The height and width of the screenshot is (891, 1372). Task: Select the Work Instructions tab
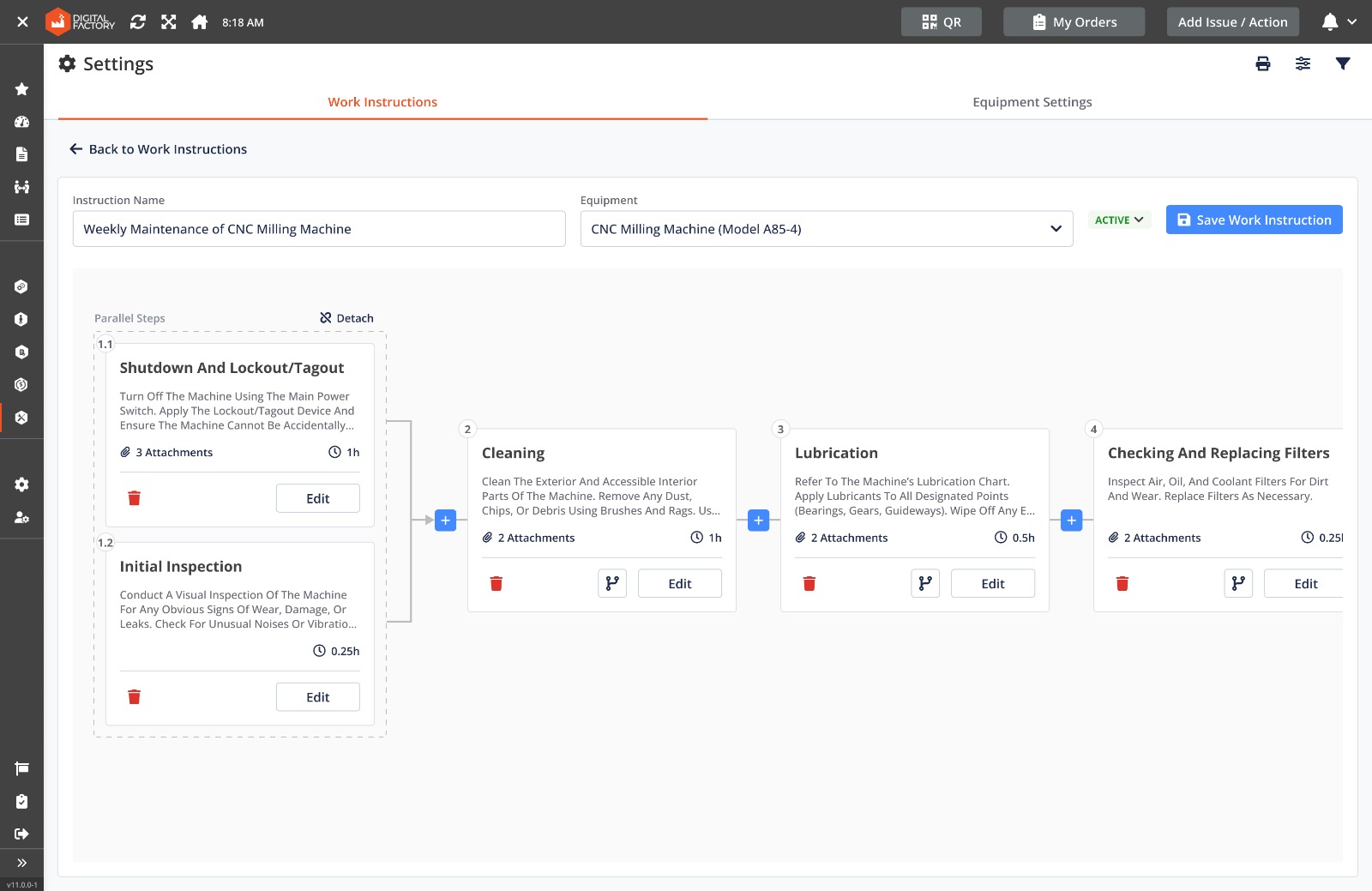(x=382, y=102)
